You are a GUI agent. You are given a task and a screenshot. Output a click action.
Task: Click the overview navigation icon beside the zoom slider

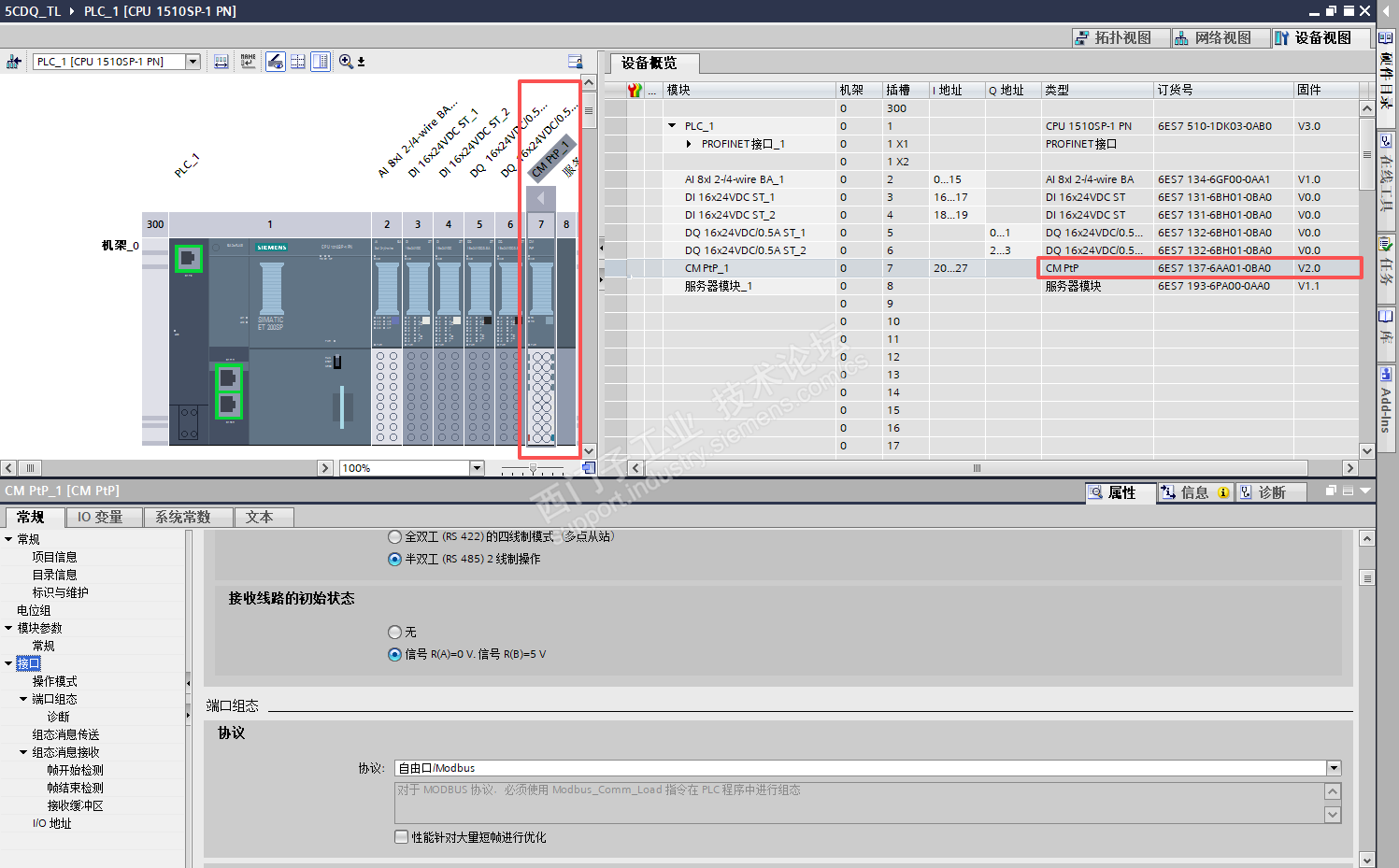pyautogui.click(x=589, y=467)
